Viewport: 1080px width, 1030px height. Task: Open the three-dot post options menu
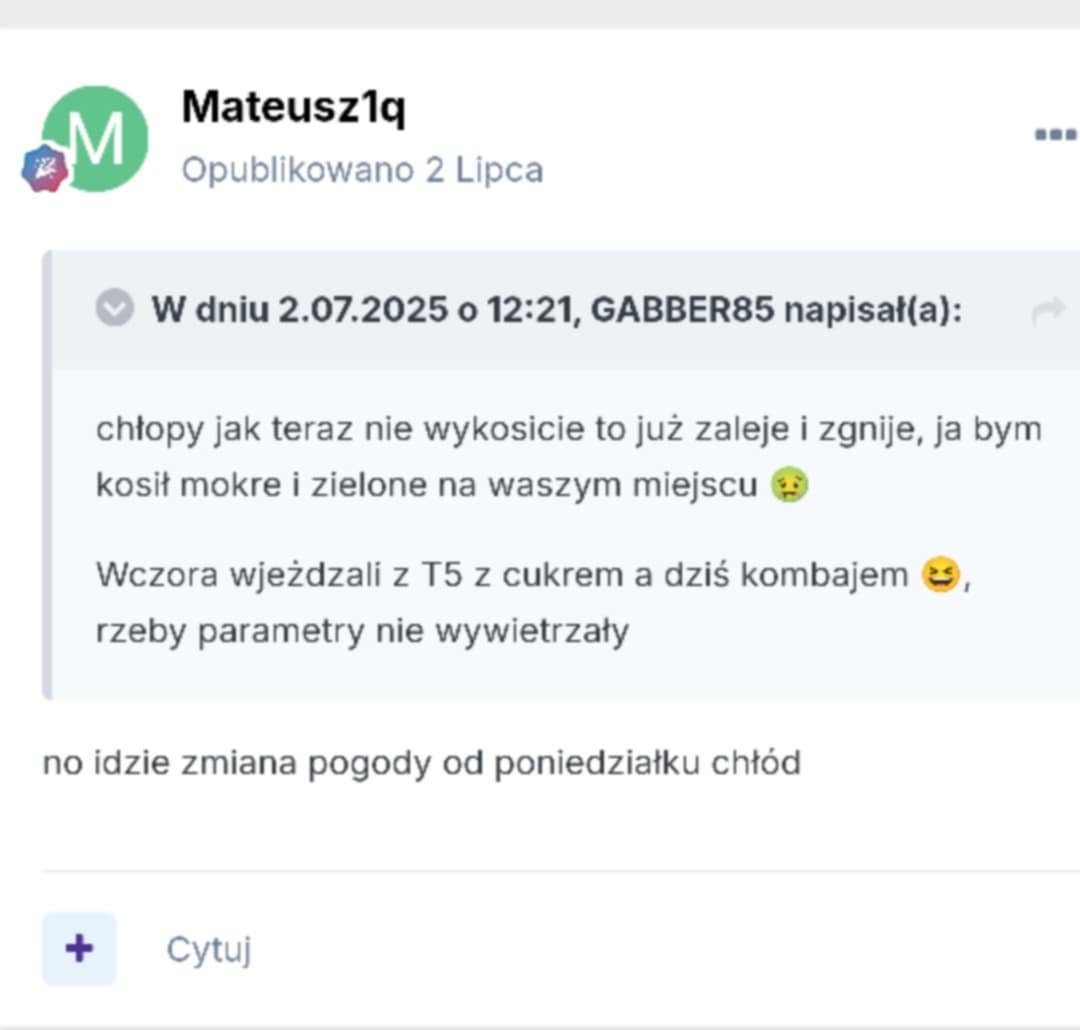click(x=1054, y=135)
